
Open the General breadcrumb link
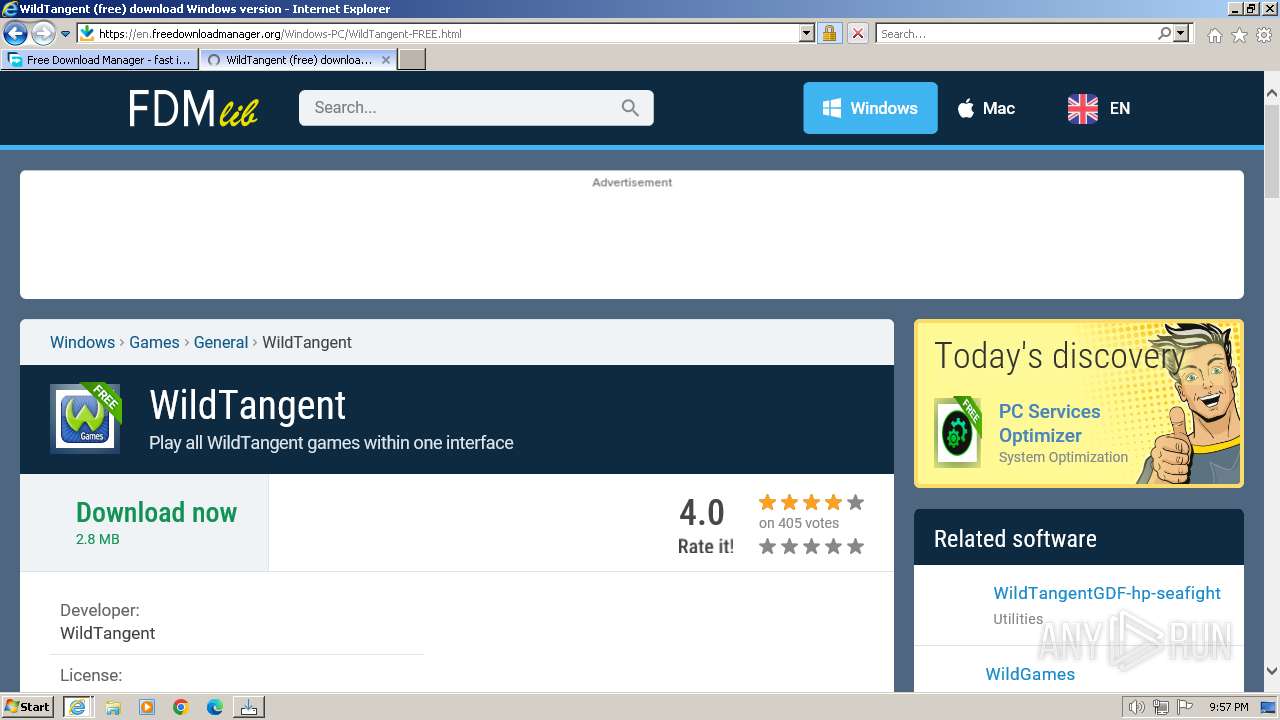221,342
